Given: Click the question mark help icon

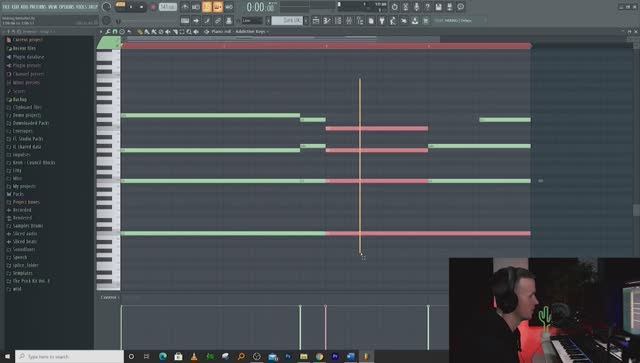Looking at the screenshot, I should tap(427, 7).
